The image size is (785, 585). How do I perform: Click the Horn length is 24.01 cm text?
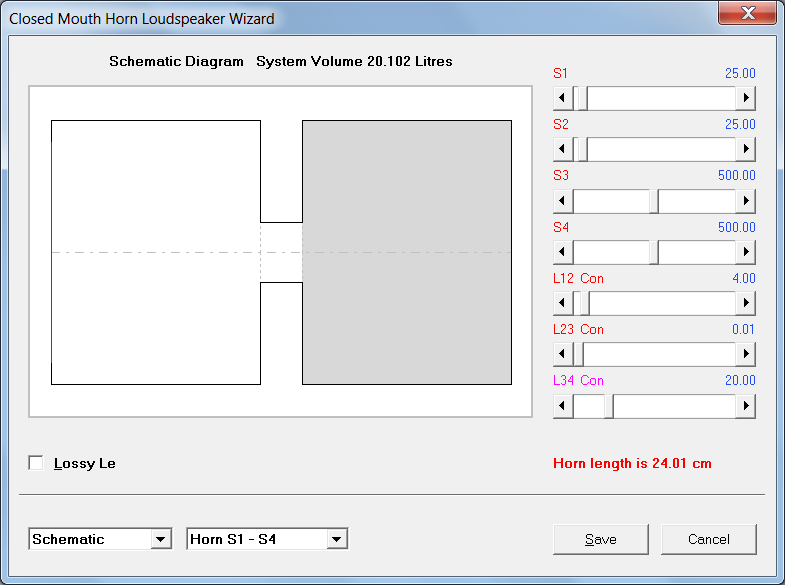pyautogui.click(x=632, y=463)
